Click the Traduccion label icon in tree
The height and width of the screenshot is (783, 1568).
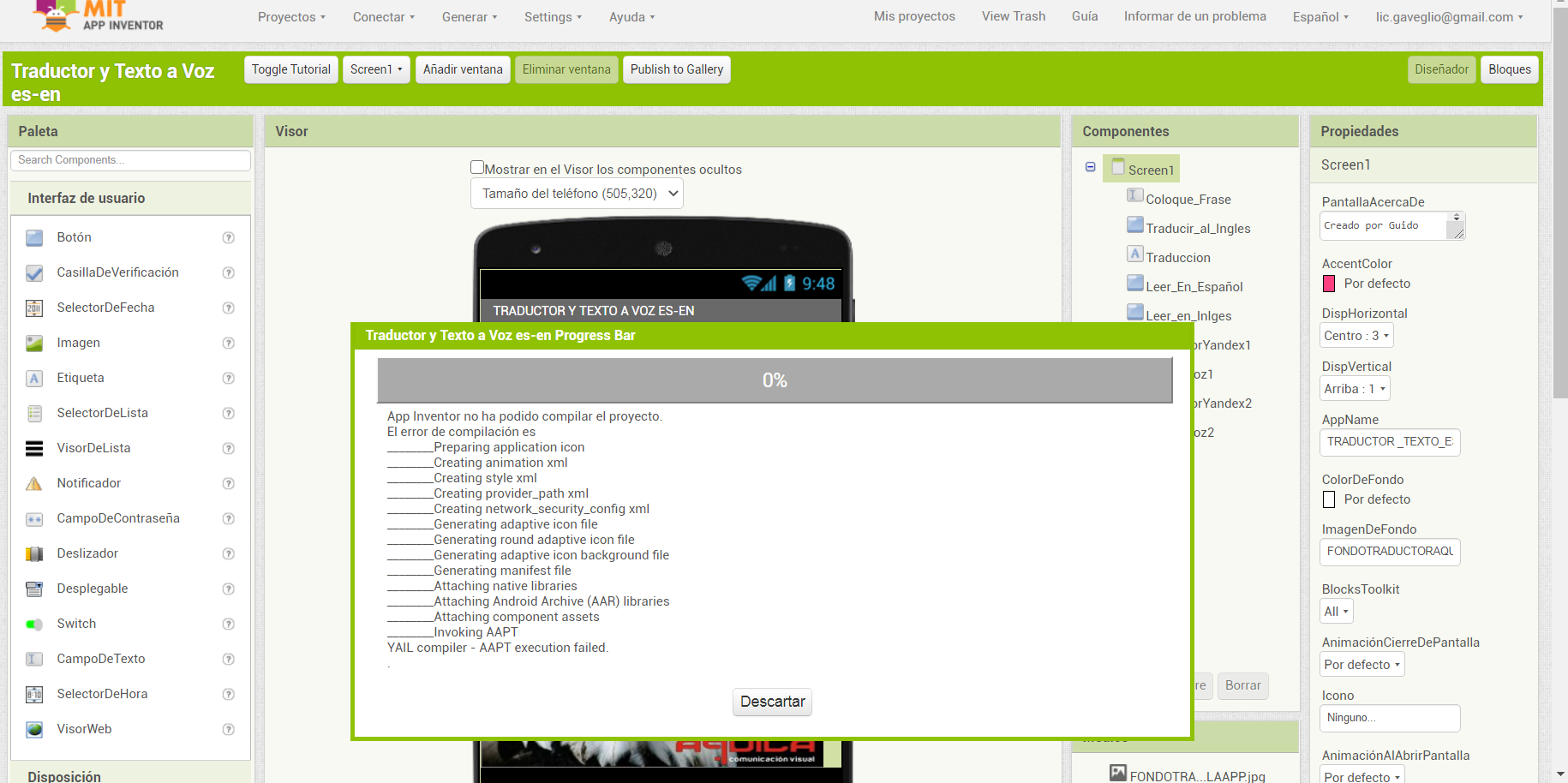point(1135,254)
